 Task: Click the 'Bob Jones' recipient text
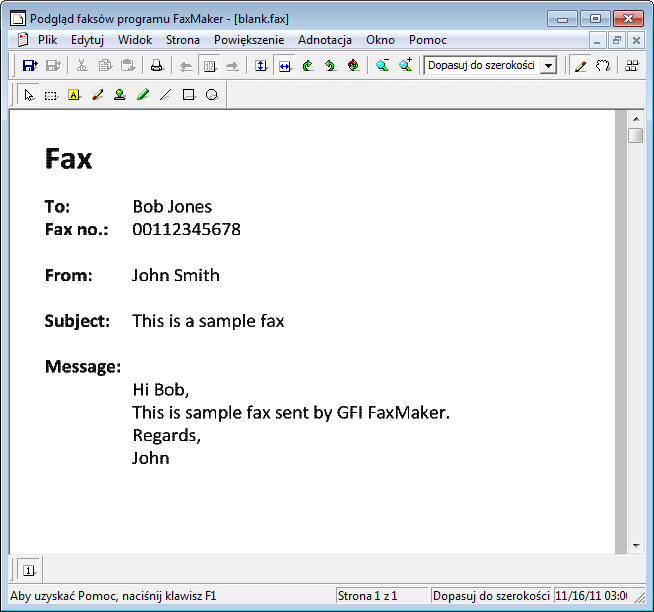[x=172, y=207]
